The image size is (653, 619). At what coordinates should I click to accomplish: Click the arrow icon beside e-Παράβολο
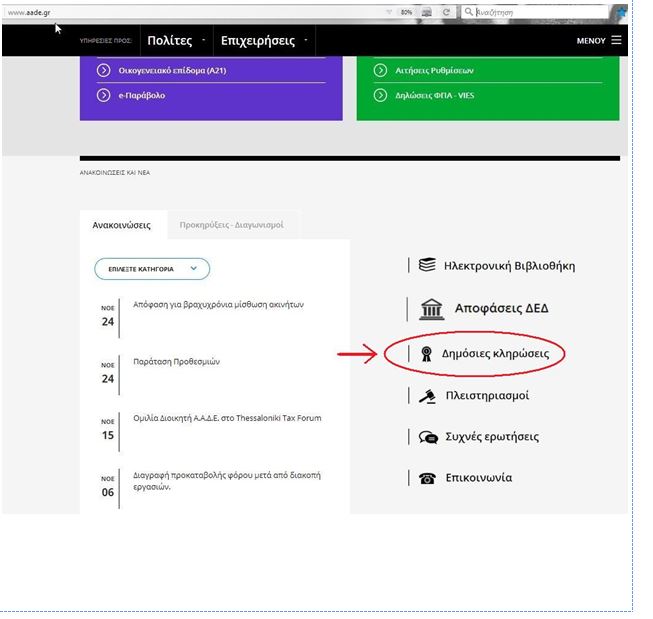[103, 96]
